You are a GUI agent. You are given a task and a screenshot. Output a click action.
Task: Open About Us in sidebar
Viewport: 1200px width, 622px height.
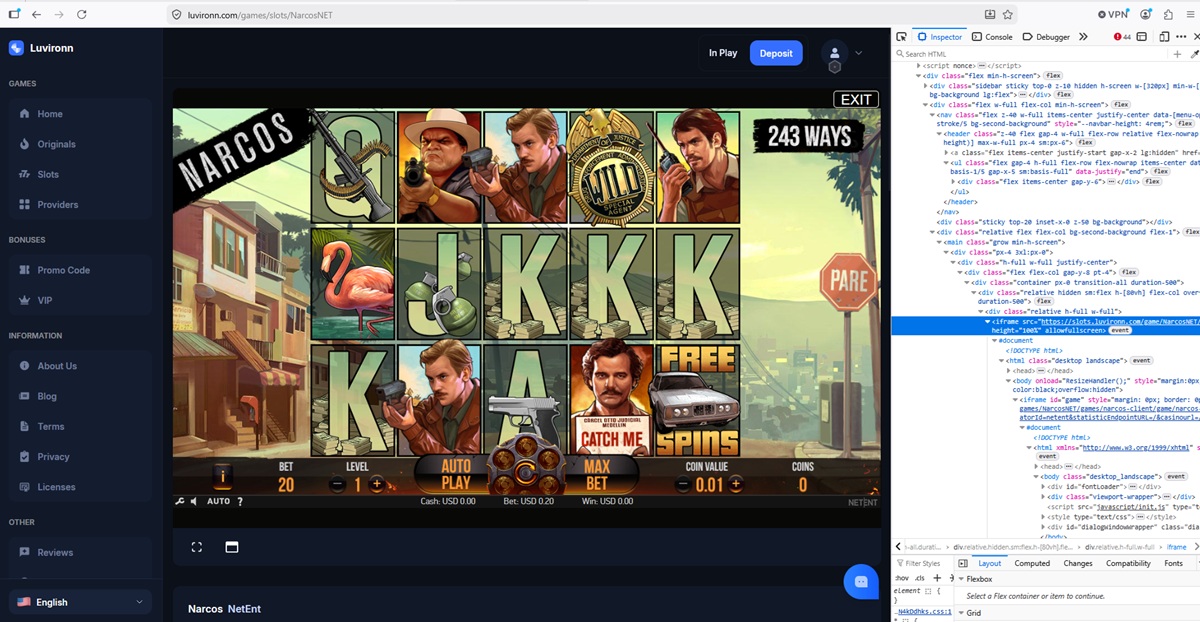tap(80, 366)
